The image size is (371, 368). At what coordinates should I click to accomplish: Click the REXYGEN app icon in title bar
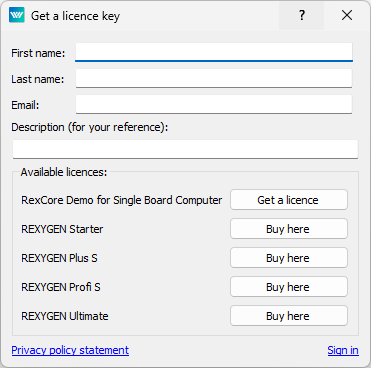click(17, 15)
